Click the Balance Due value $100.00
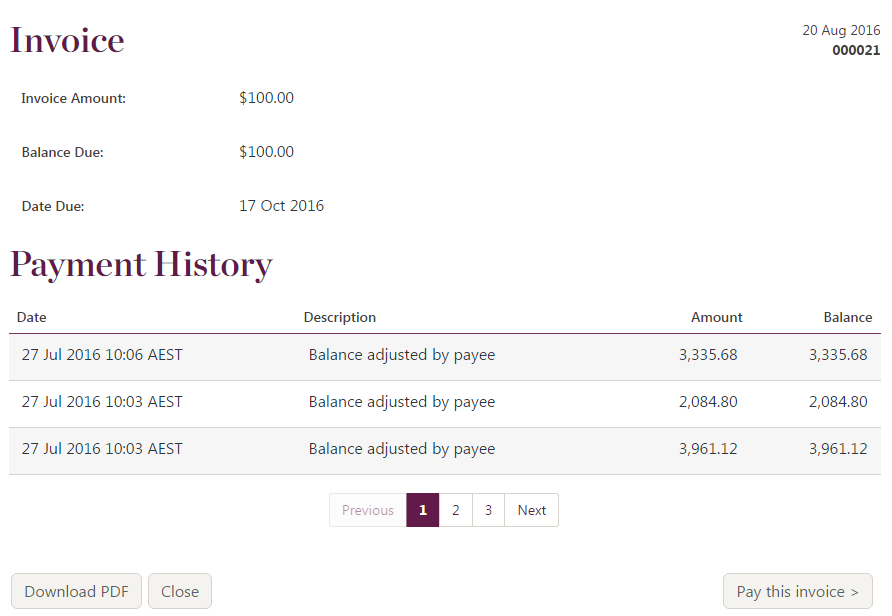This screenshot has width=892, height=616. tap(263, 152)
